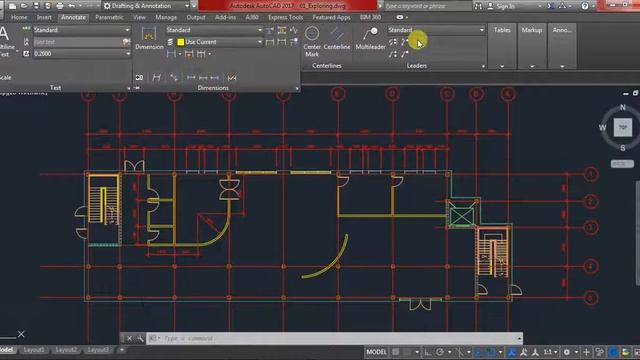This screenshot has width=640, height=360.
Task: Click the Linear dimension icon
Action: pos(171,54)
